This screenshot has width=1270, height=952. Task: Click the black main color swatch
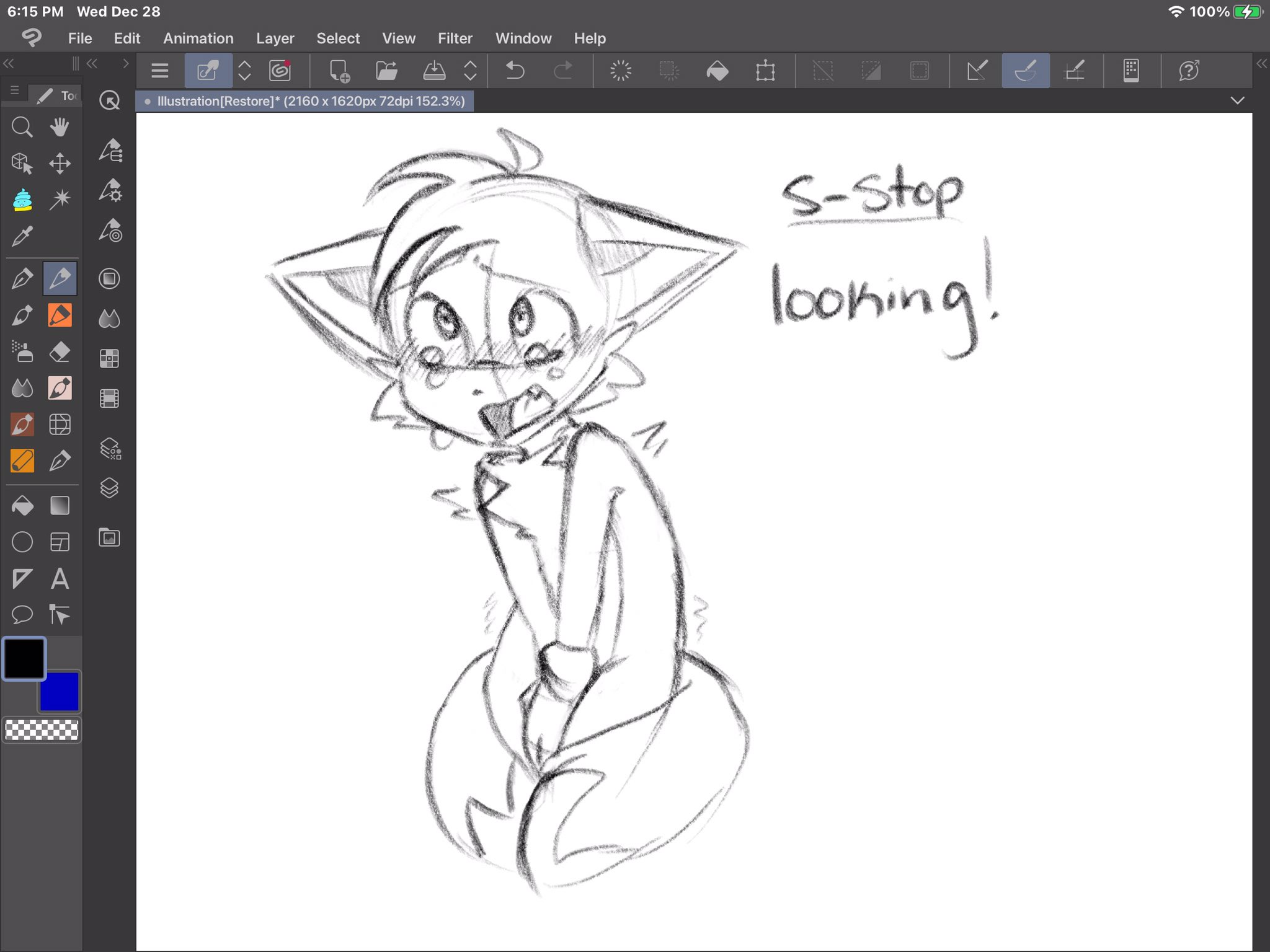(x=24, y=658)
